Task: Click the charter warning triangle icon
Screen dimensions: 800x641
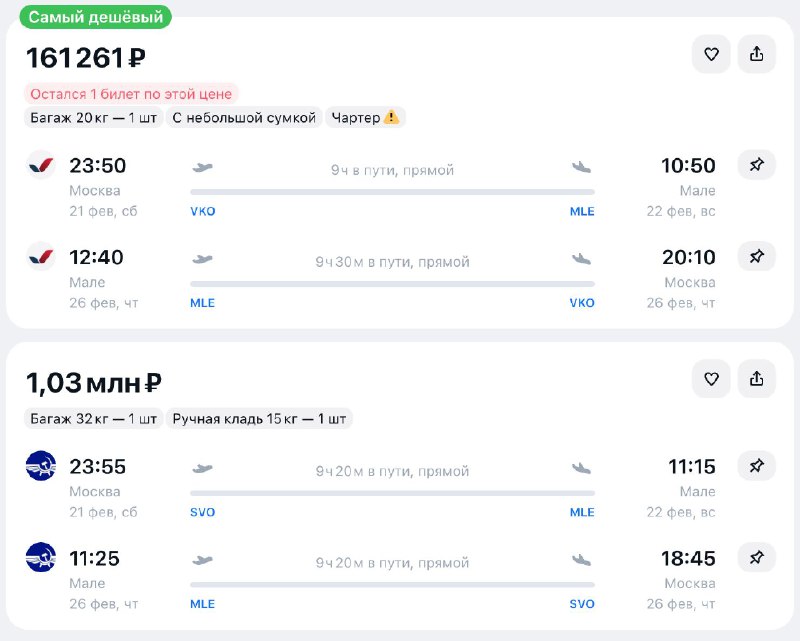Action: pyautogui.click(x=391, y=118)
